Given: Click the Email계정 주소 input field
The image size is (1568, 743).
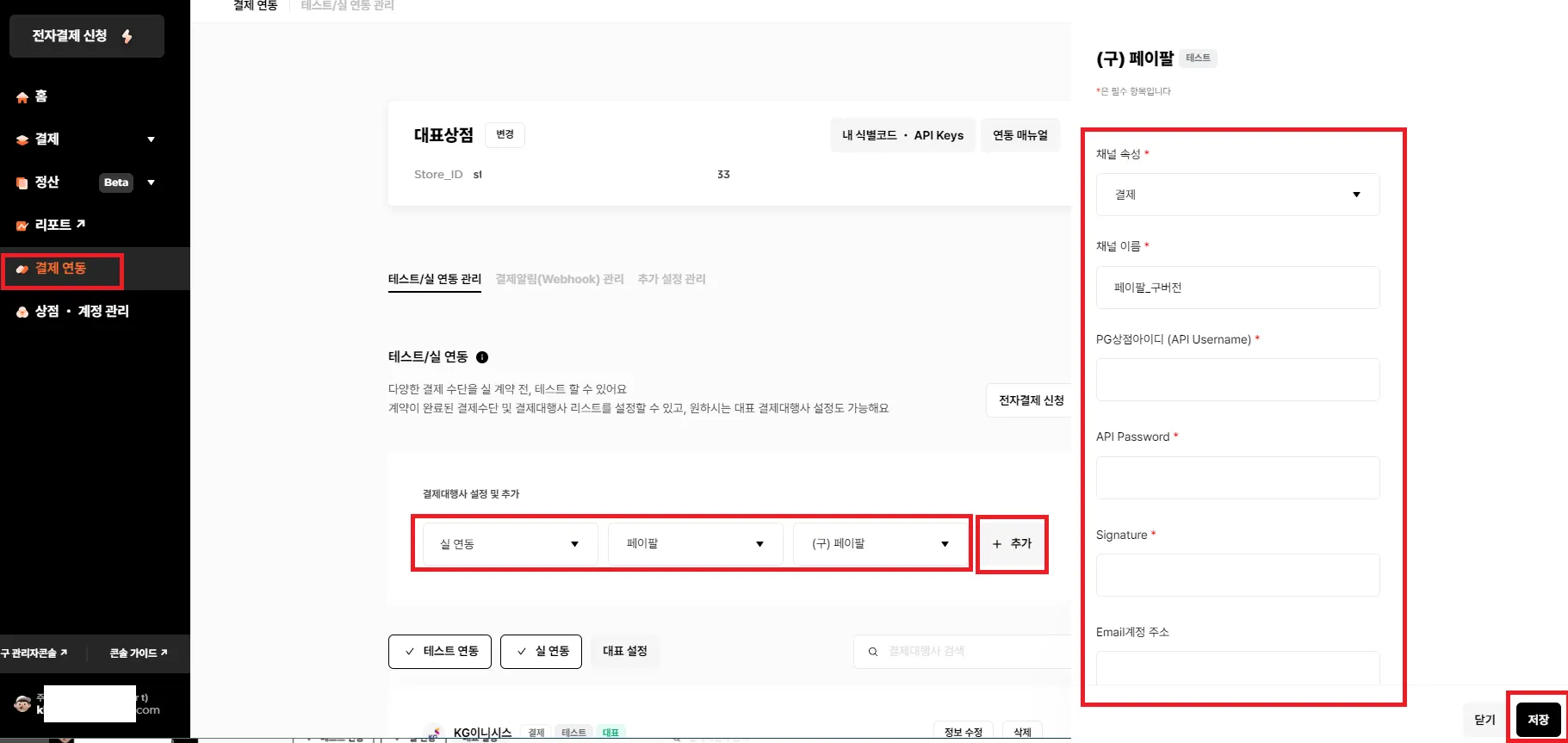Looking at the screenshot, I should tap(1237, 669).
